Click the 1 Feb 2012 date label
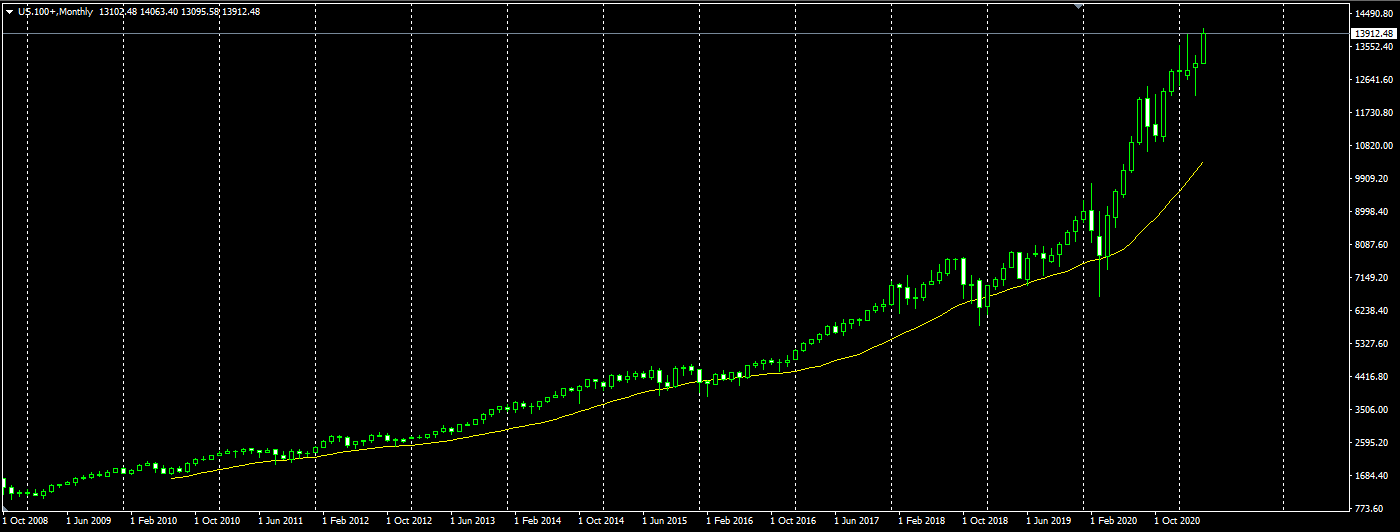 point(345,521)
